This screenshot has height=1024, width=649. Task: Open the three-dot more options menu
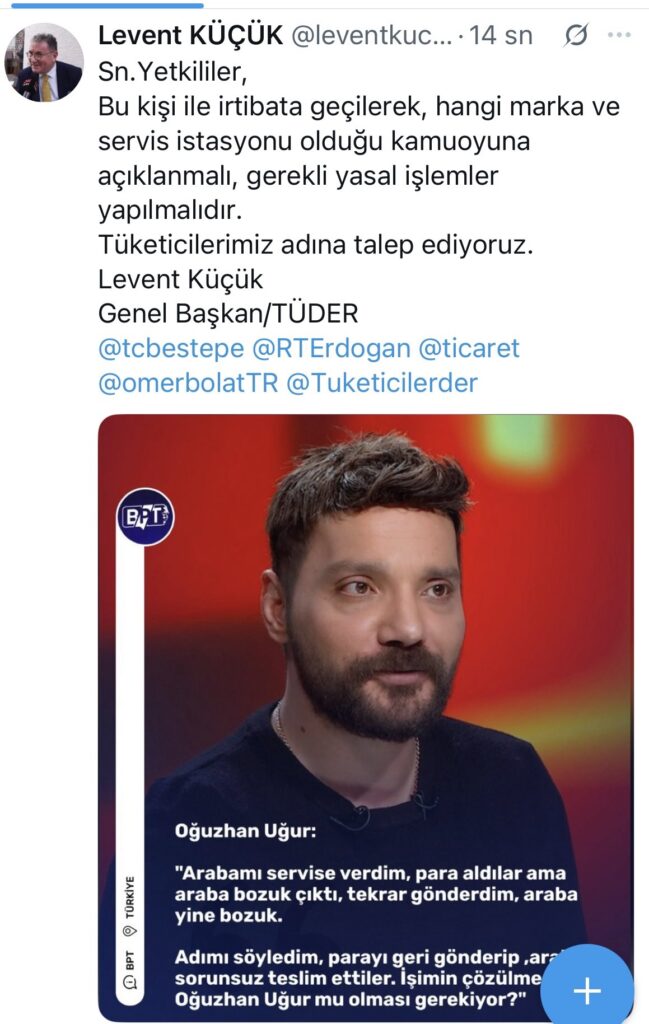coord(619,36)
